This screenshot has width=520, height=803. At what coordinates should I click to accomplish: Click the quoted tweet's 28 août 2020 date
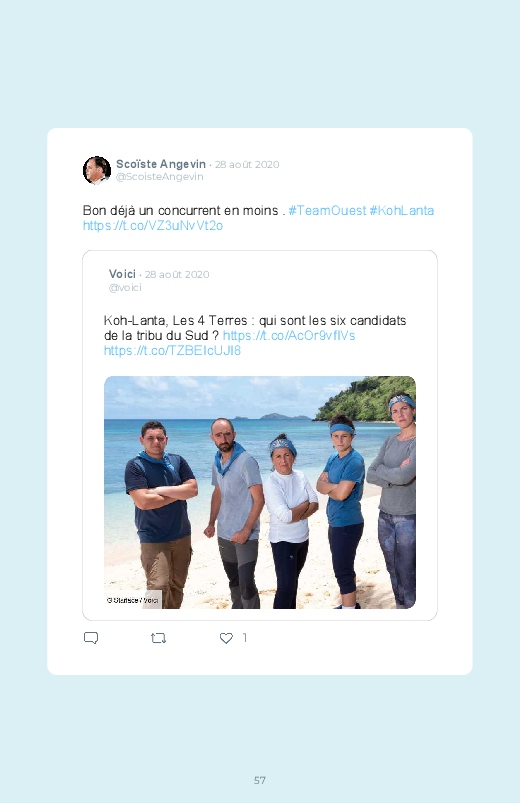click(x=177, y=274)
